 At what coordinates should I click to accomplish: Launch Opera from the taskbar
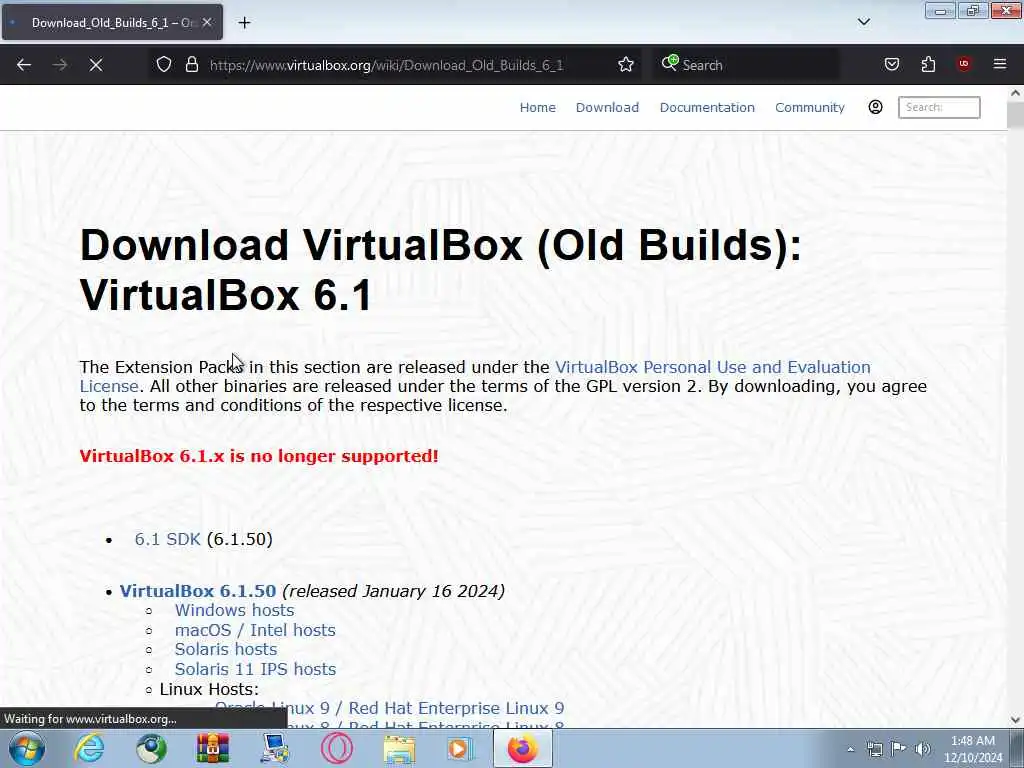tap(336, 748)
